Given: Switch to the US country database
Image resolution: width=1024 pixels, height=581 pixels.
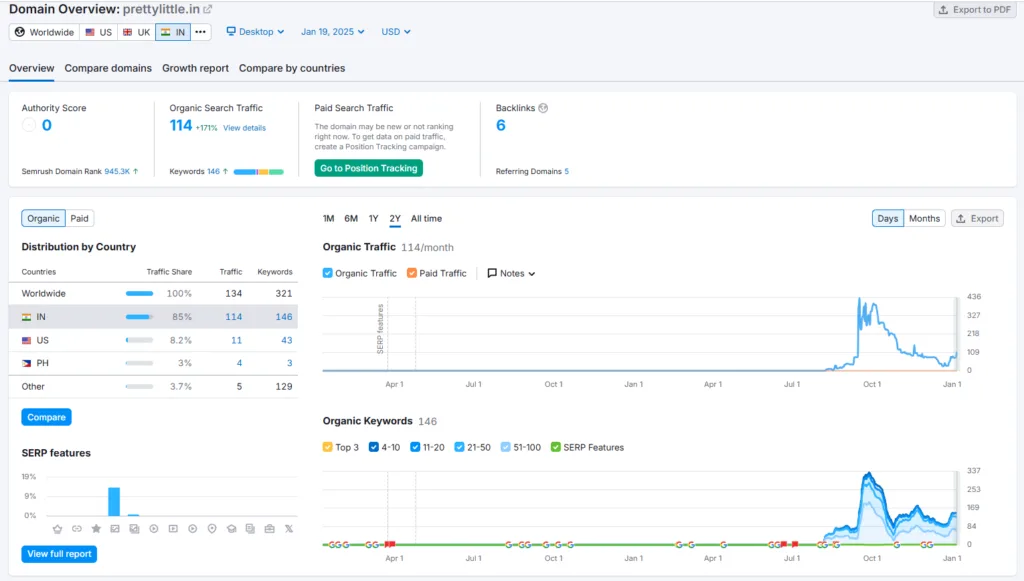Looking at the screenshot, I should 99,32.
